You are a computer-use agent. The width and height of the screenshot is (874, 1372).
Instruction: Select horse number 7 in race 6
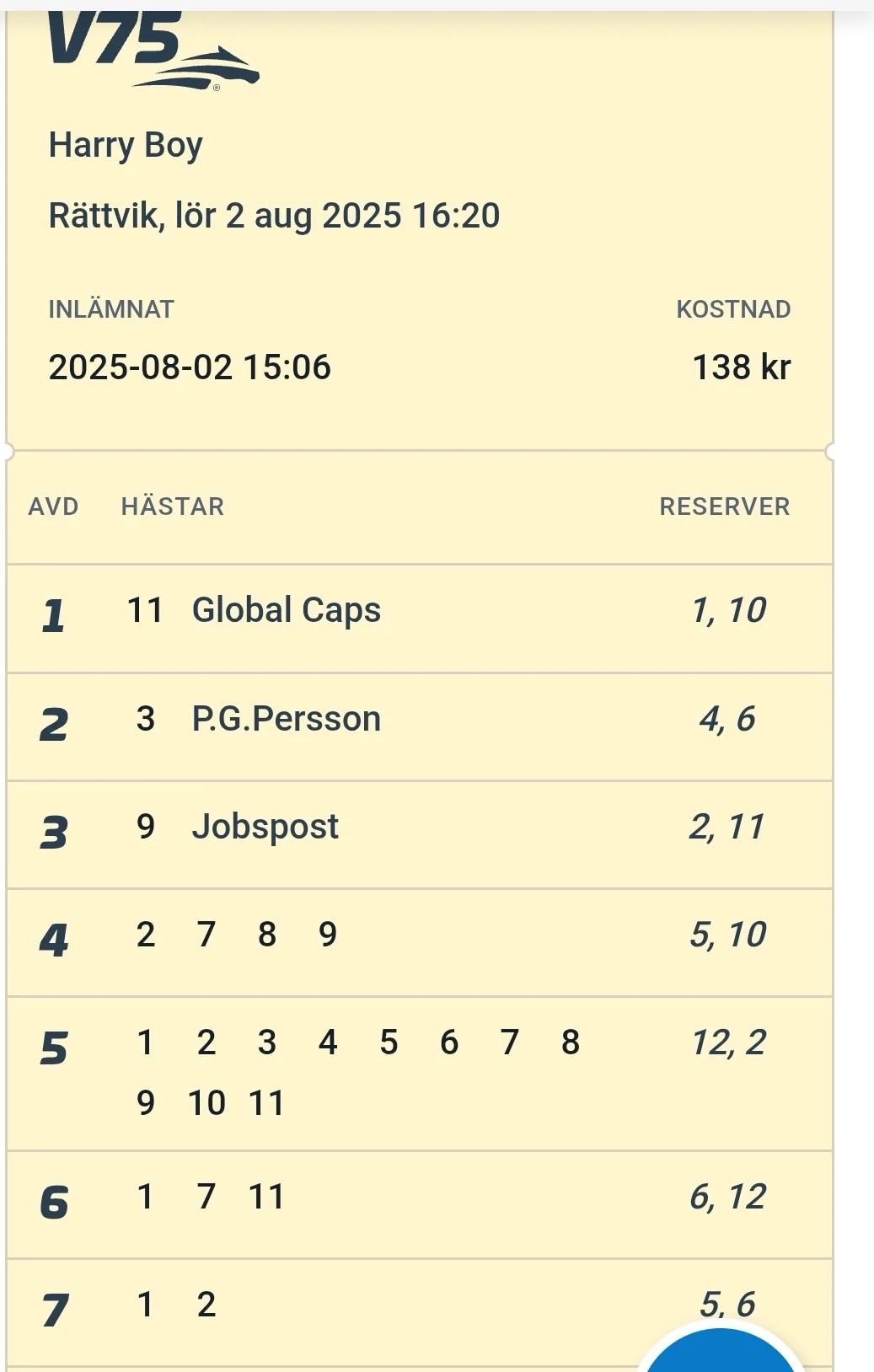tap(206, 1197)
